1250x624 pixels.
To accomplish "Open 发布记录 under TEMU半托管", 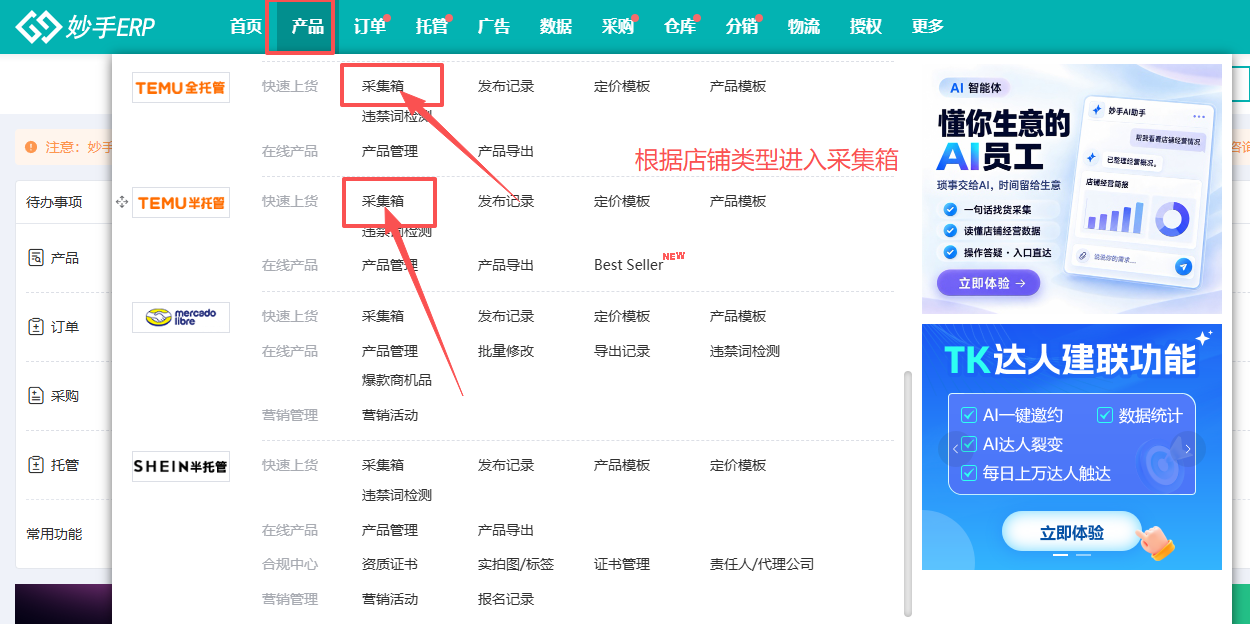I will click(506, 201).
